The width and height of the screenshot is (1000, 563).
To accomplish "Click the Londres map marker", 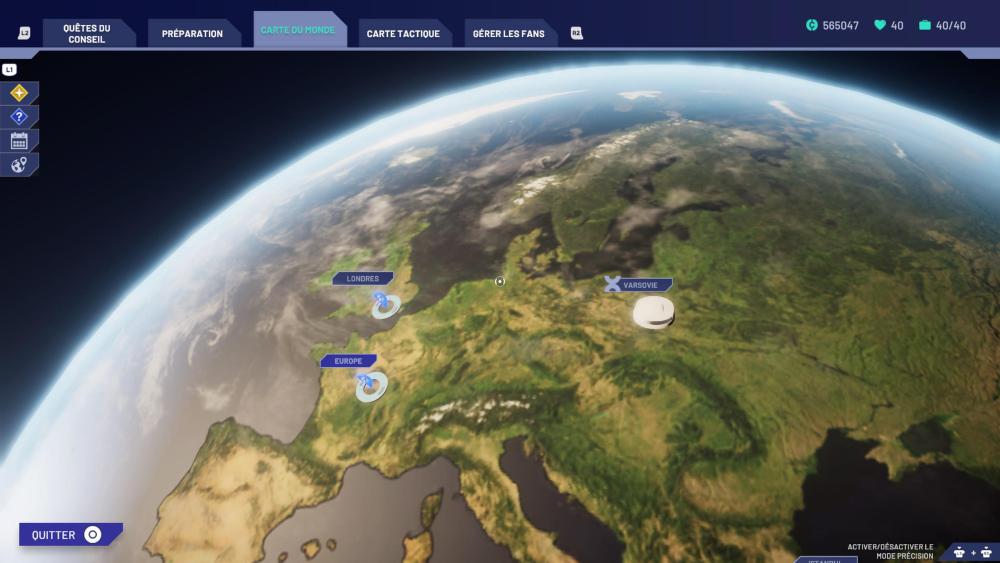I will [x=385, y=305].
